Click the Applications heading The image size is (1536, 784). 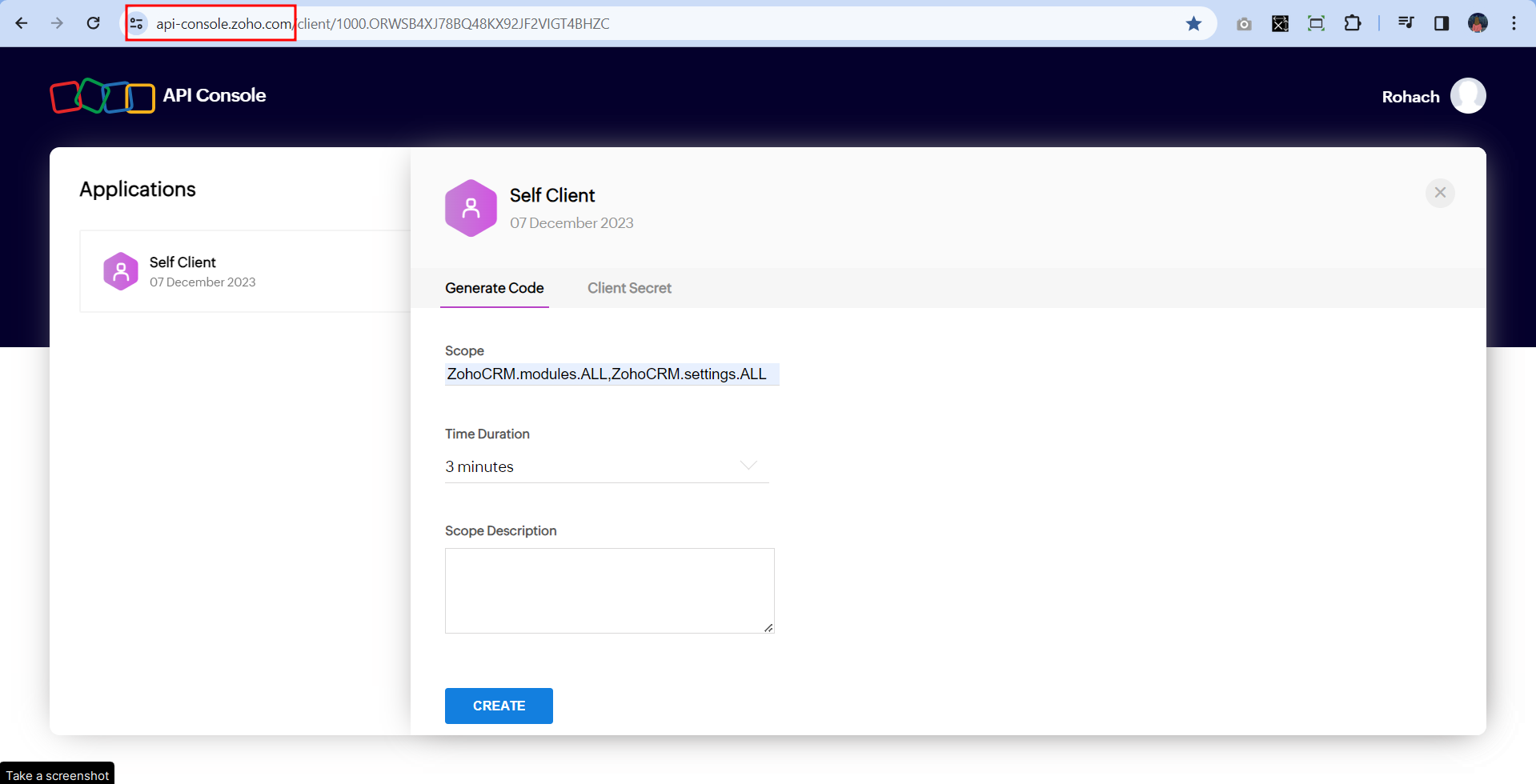[138, 190]
